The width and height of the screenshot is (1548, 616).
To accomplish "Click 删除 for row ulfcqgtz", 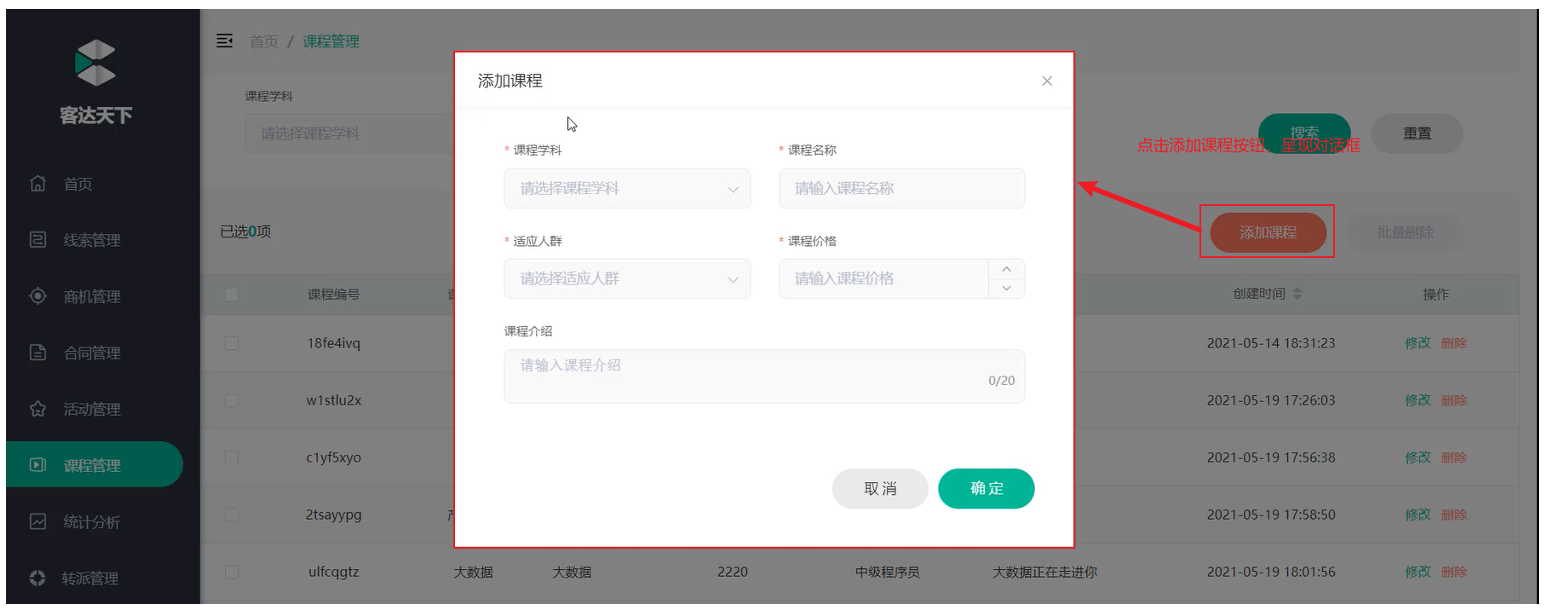I will pyautogui.click(x=1454, y=572).
